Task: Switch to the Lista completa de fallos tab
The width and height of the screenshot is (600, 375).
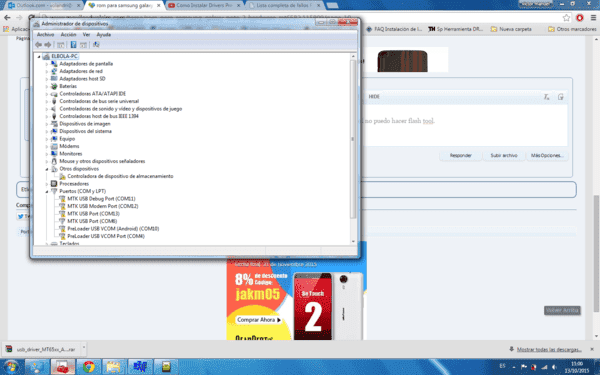Action: click(284, 5)
